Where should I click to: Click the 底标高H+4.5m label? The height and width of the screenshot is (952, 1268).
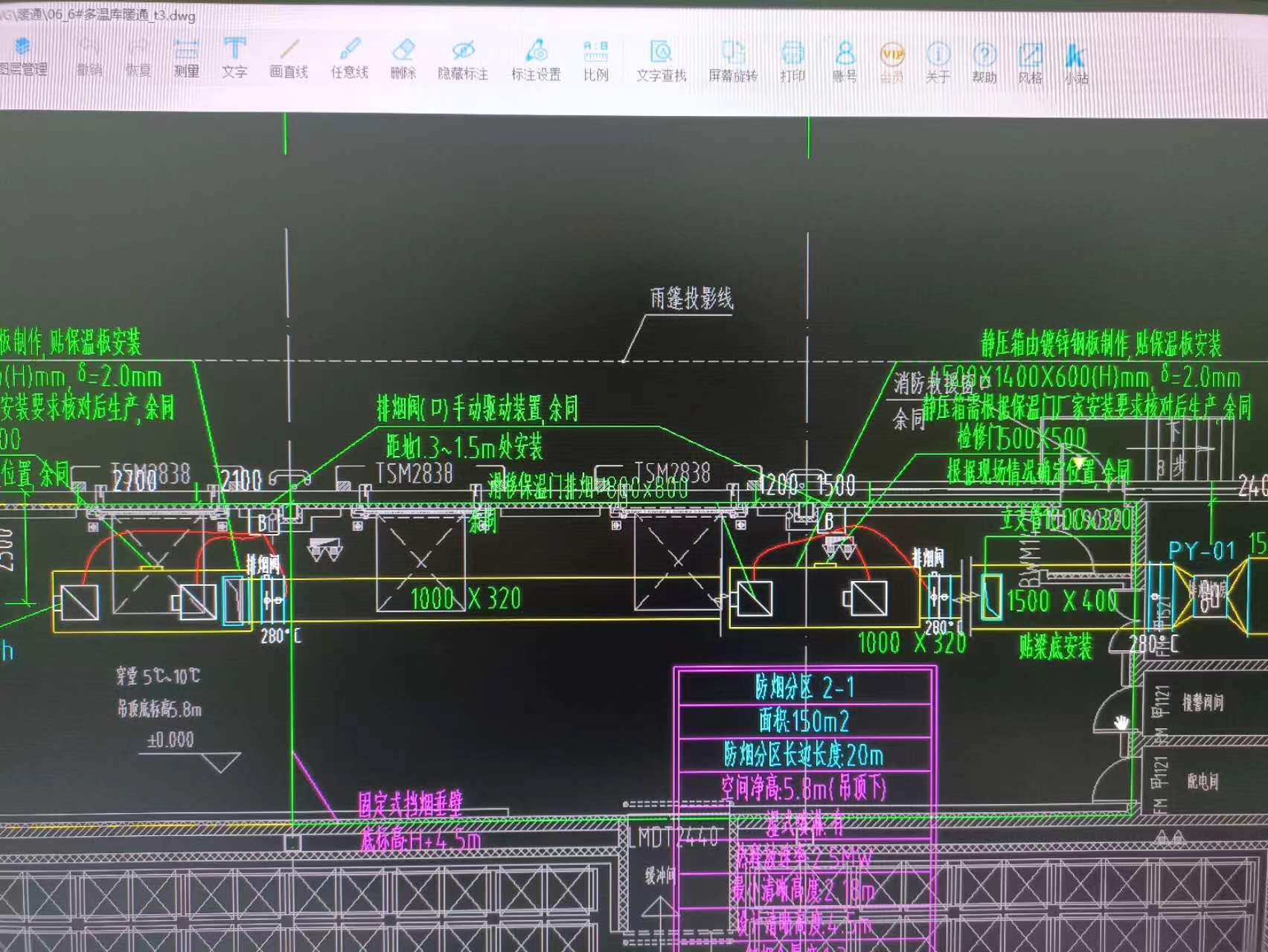(x=420, y=840)
